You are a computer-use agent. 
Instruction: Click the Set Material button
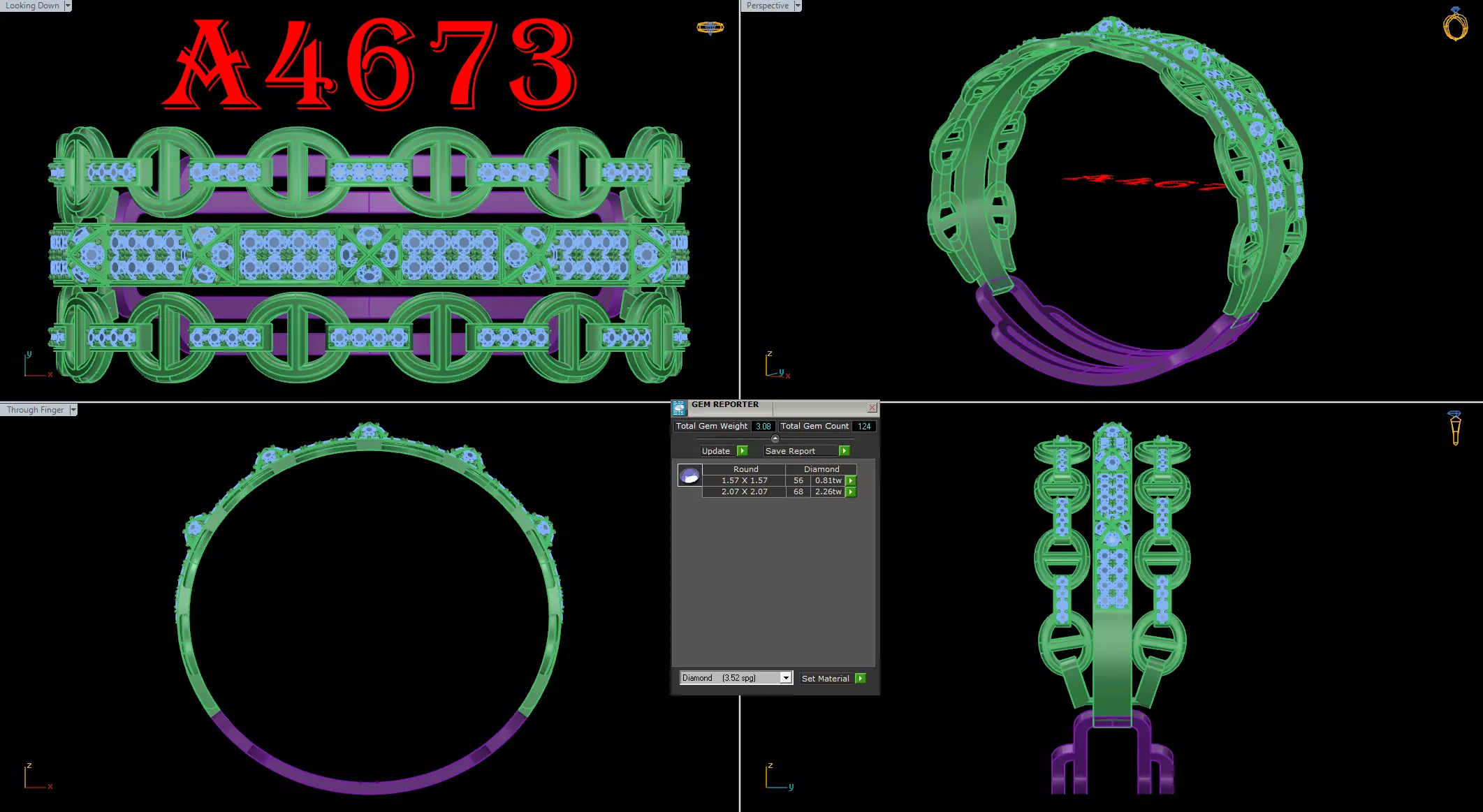(826, 679)
